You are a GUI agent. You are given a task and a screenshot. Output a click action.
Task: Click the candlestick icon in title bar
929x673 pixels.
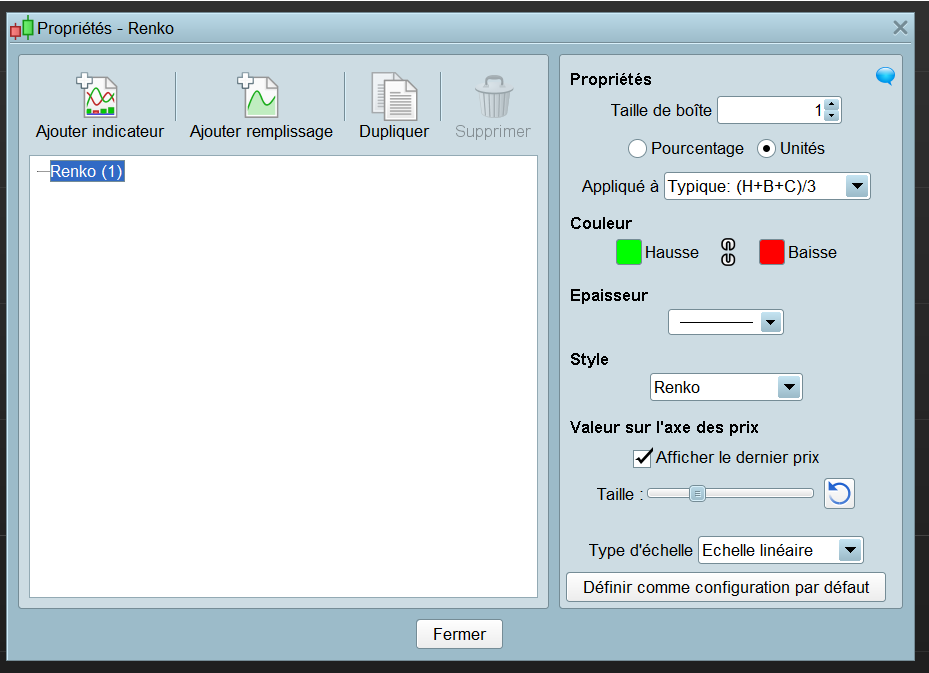(22, 28)
